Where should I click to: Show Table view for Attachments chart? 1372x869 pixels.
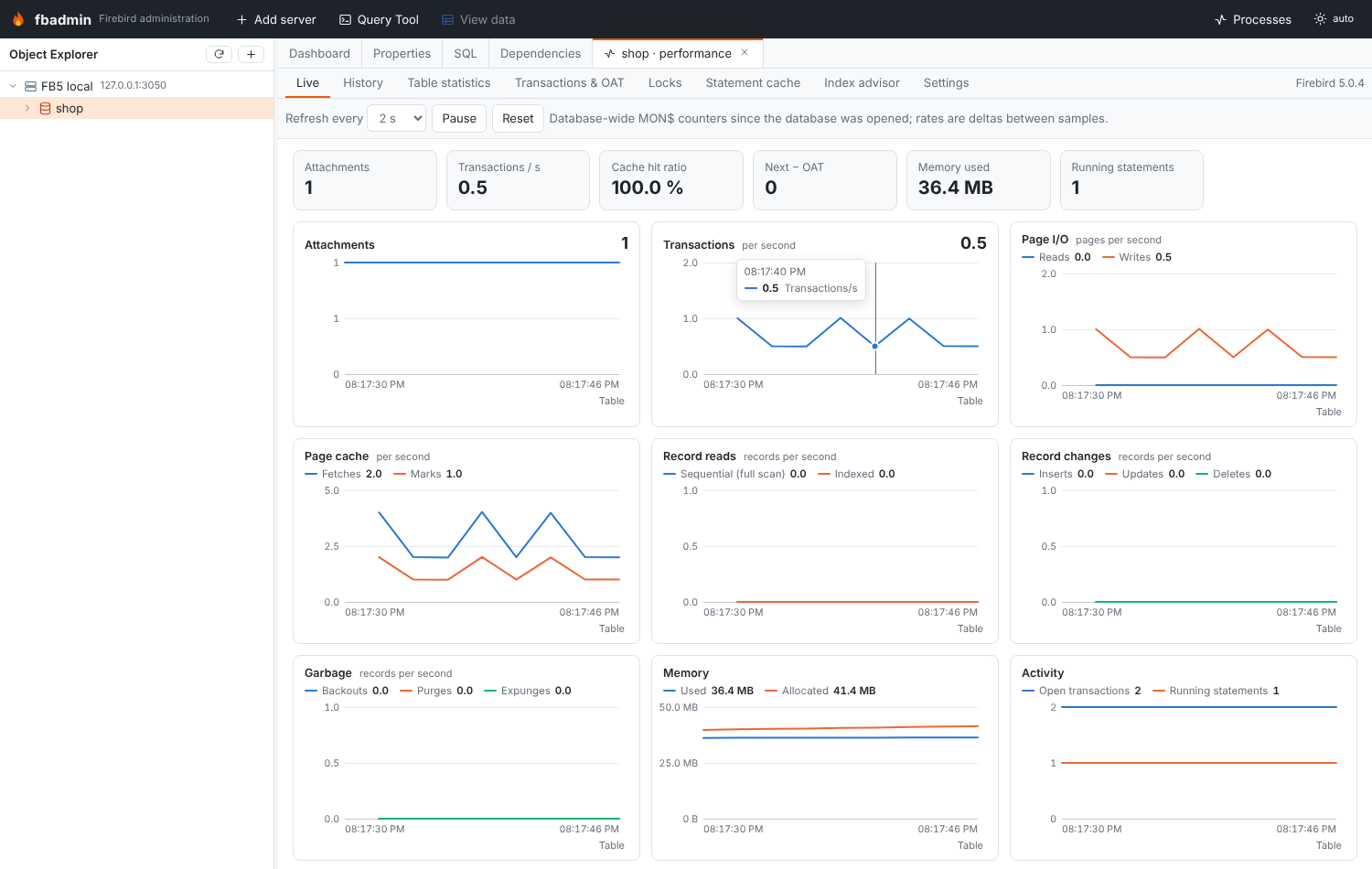tap(612, 401)
